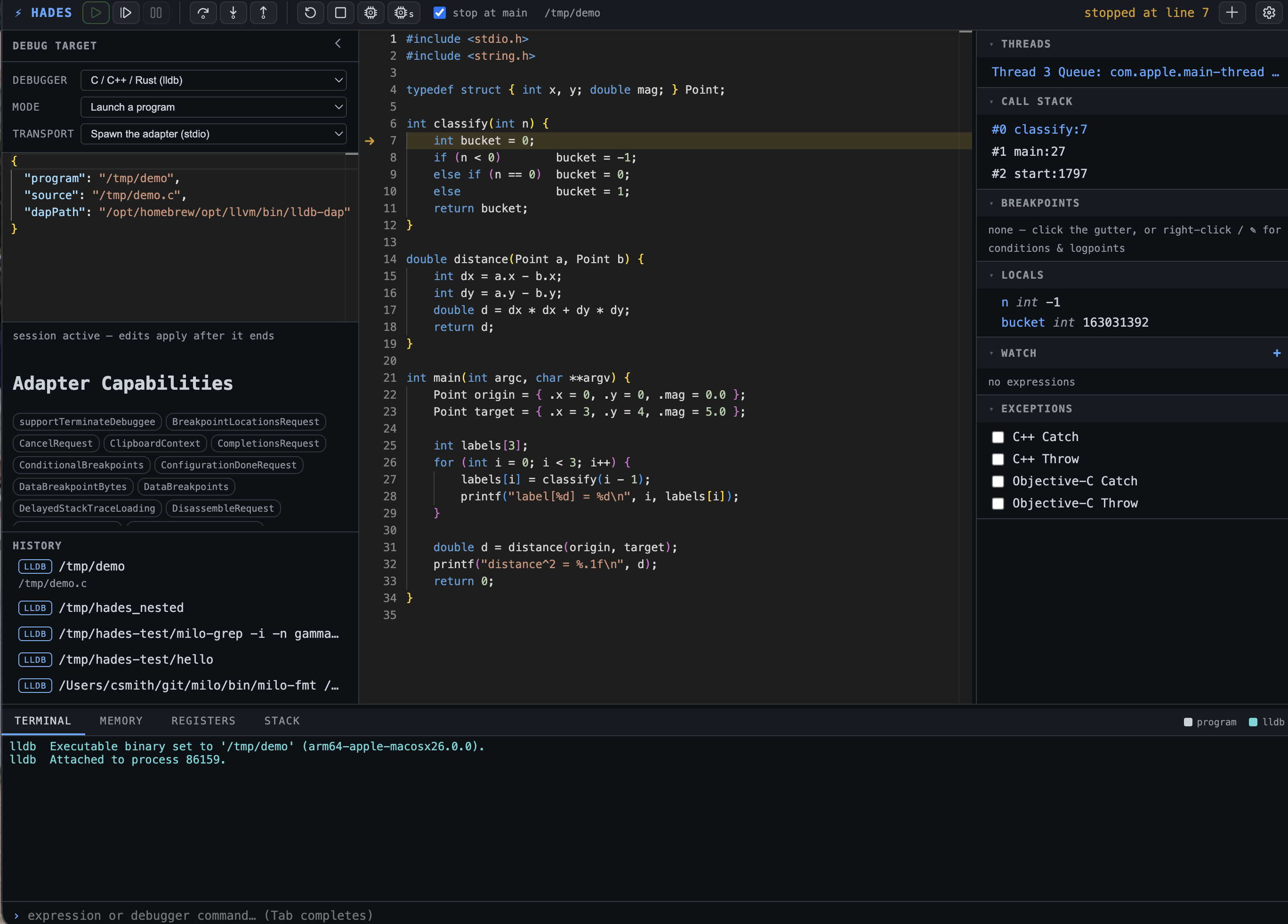Click the DisassembleRequest capability chip
This screenshot has width=1288, height=924.
coord(223,508)
